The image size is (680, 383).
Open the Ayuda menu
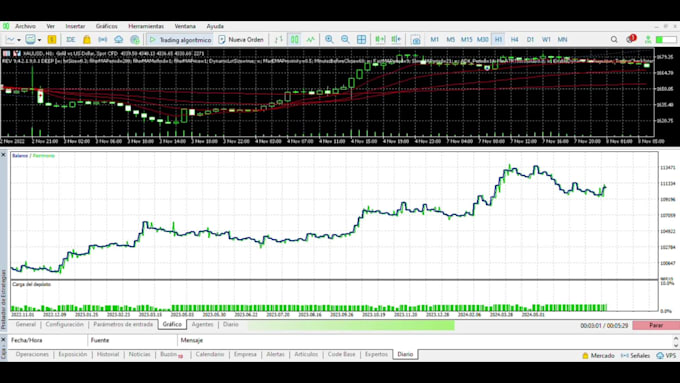point(215,26)
